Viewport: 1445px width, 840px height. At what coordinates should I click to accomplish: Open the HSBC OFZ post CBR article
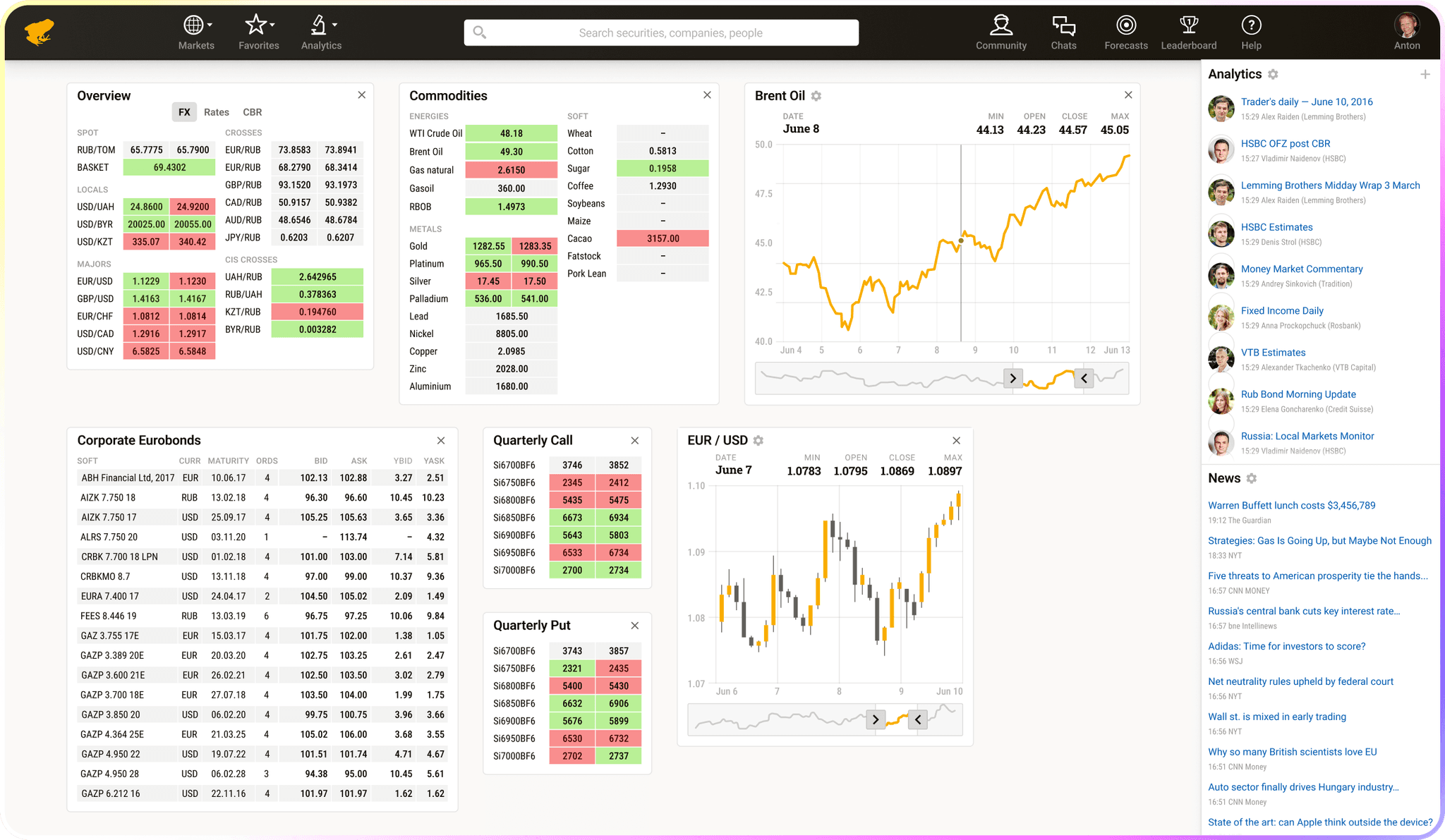[x=1285, y=143]
